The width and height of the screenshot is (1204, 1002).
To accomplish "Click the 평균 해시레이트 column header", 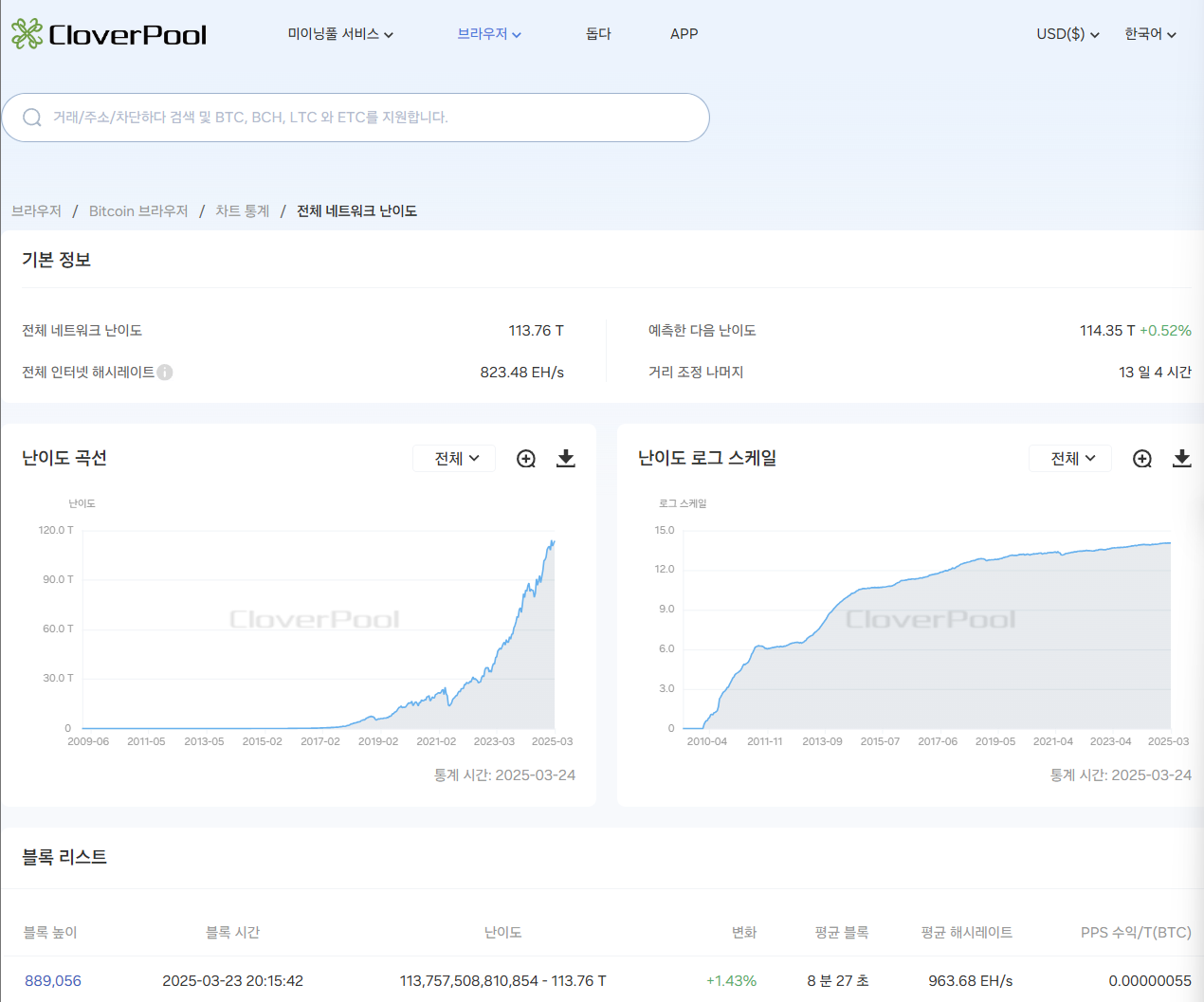I will coord(967,933).
